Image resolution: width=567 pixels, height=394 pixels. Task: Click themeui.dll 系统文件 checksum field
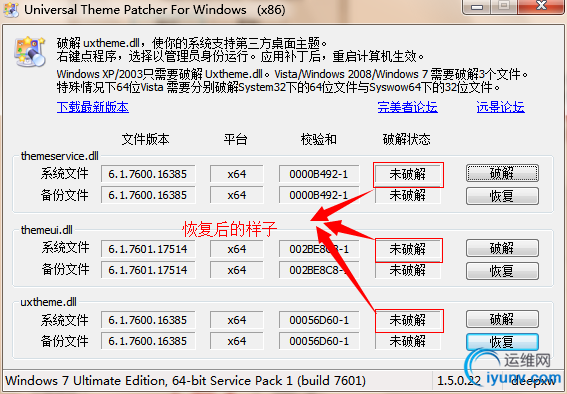(319, 249)
